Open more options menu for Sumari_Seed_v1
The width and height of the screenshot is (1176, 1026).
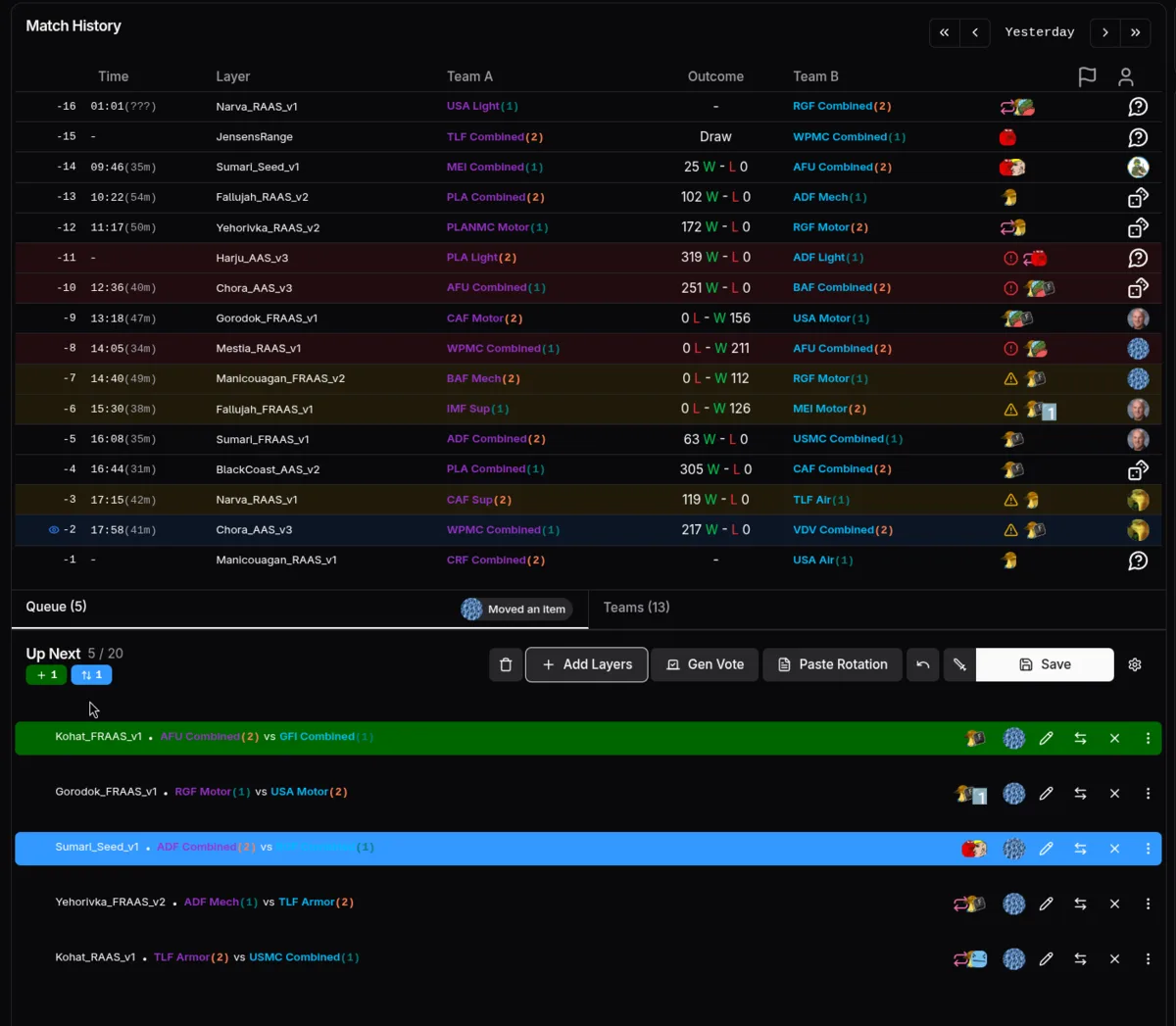coord(1148,849)
